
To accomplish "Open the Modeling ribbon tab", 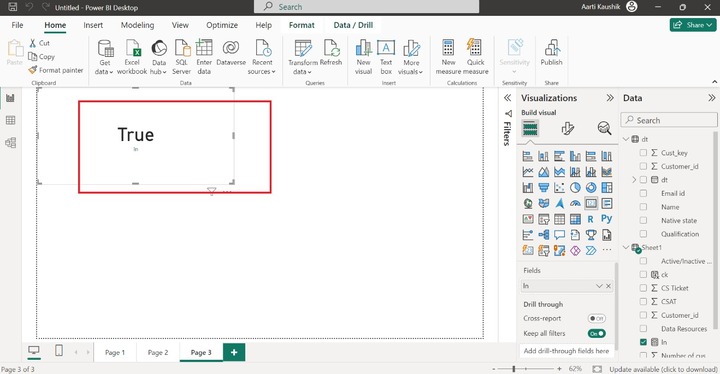I will pyautogui.click(x=137, y=25).
